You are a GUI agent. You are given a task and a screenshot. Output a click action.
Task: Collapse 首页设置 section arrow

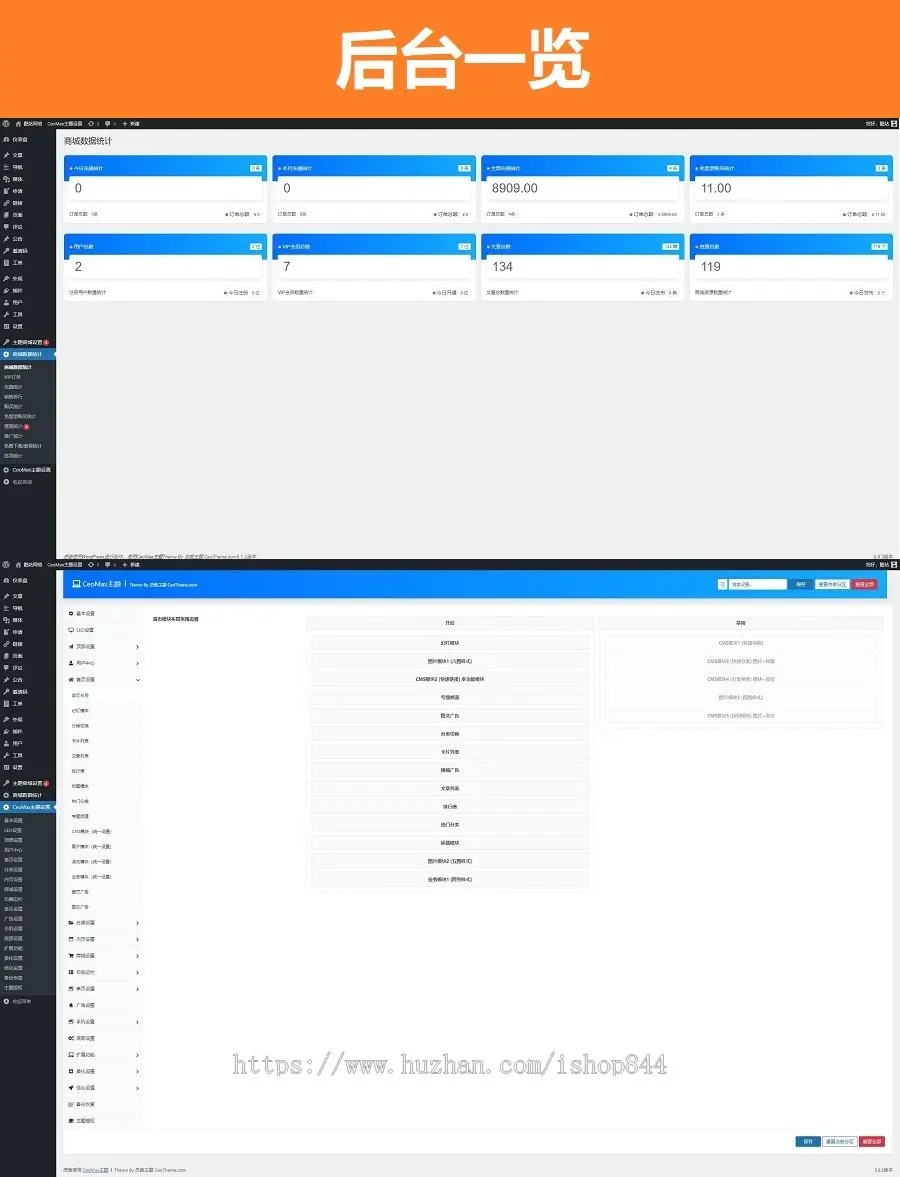pos(137,679)
